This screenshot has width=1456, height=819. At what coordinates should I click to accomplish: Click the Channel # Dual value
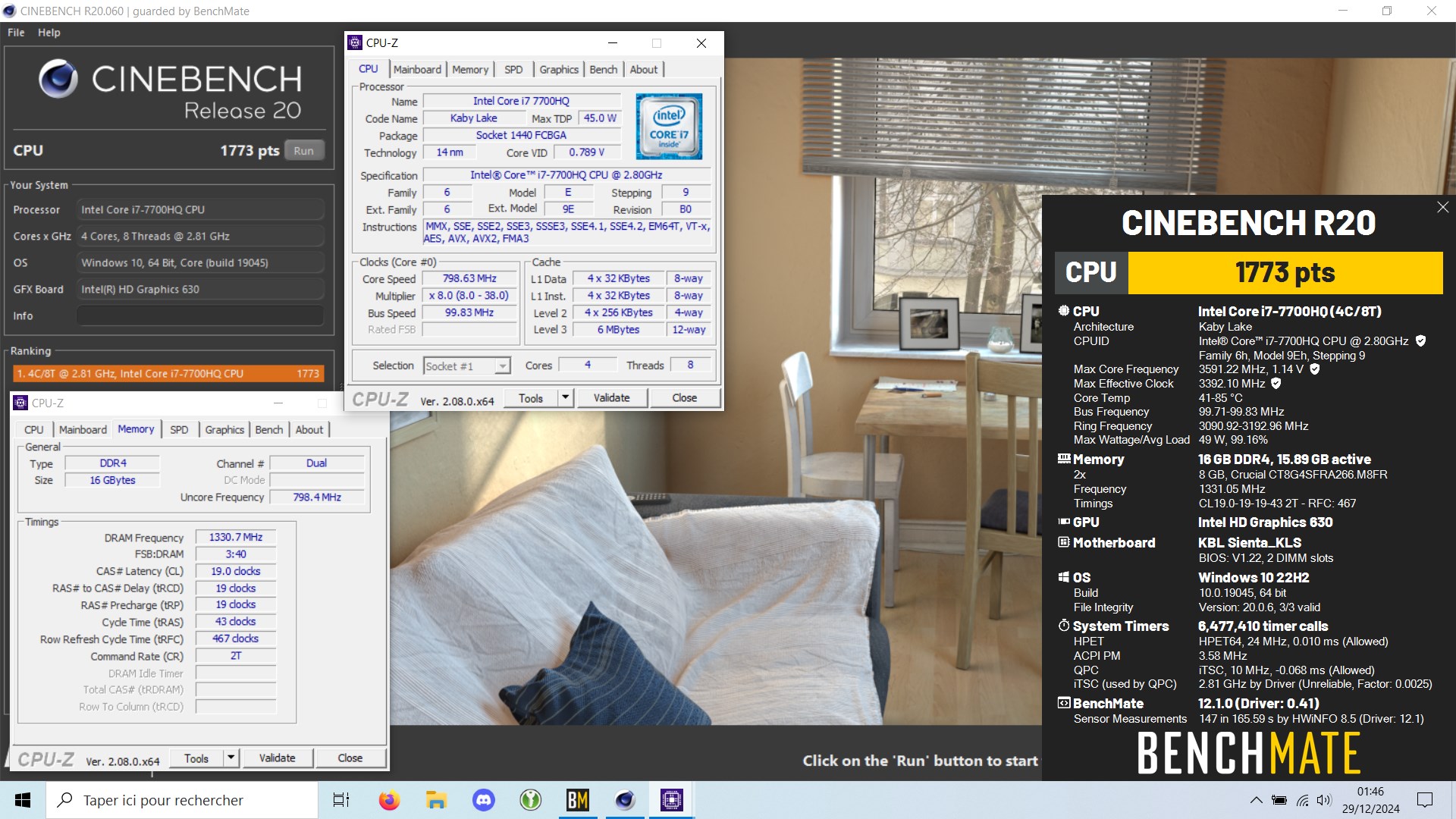[x=317, y=463]
